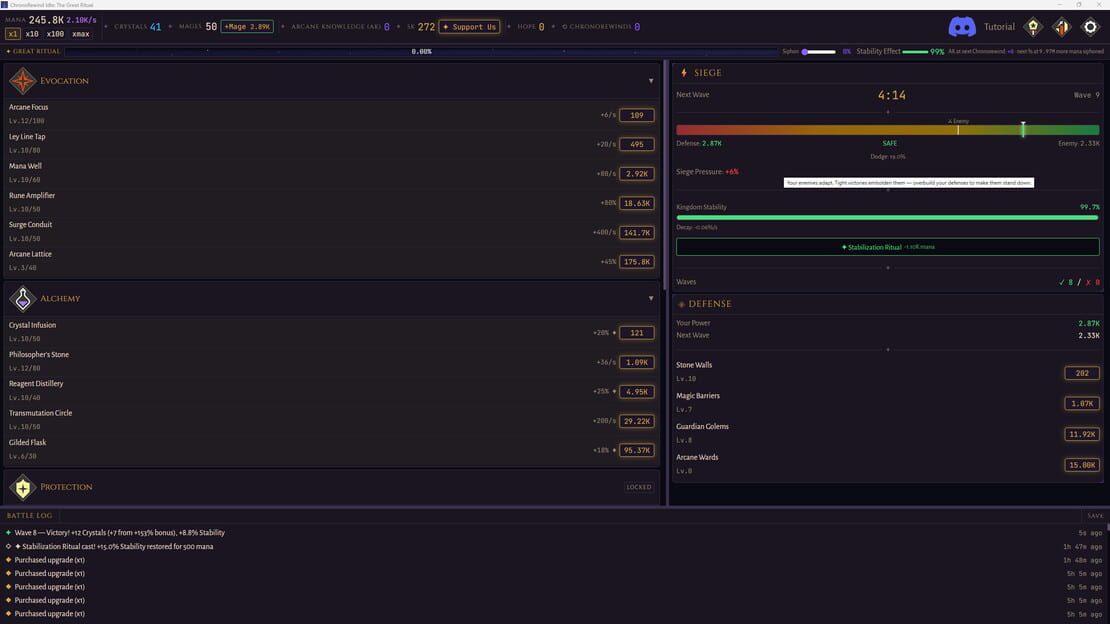The width and height of the screenshot is (1110, 624).
Task: Select the x100 purchase multiplier
Action: point(55,34)
